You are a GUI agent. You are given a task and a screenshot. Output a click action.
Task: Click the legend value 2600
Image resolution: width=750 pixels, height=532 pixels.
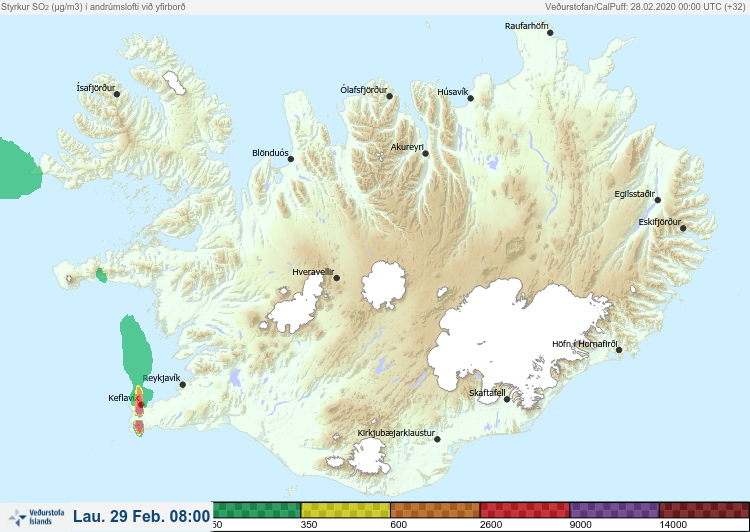click(491, 525)
